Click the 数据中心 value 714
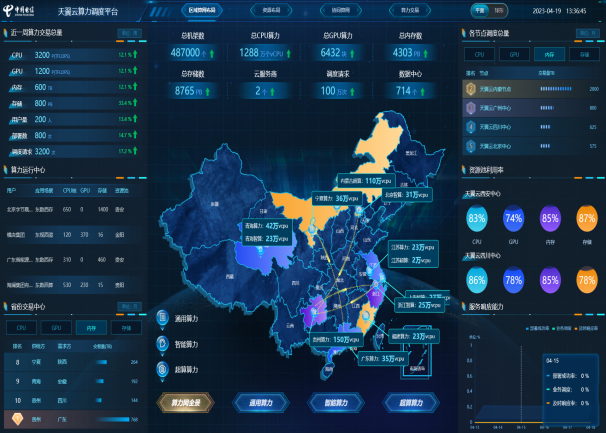The width and height of the screenshot is (606, 433). point(403,91)
